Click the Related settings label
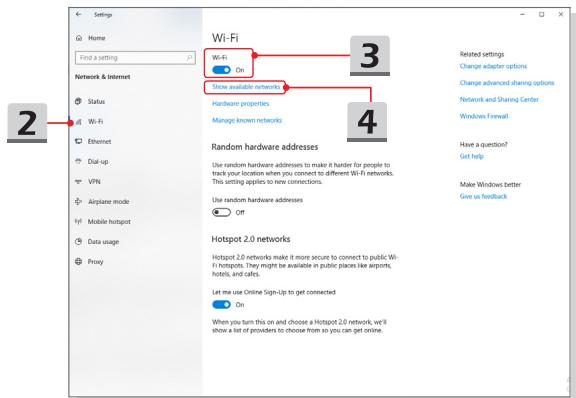The width and height of the screenshot is (576, 398). pyautogui.click(x=482, y=54)
